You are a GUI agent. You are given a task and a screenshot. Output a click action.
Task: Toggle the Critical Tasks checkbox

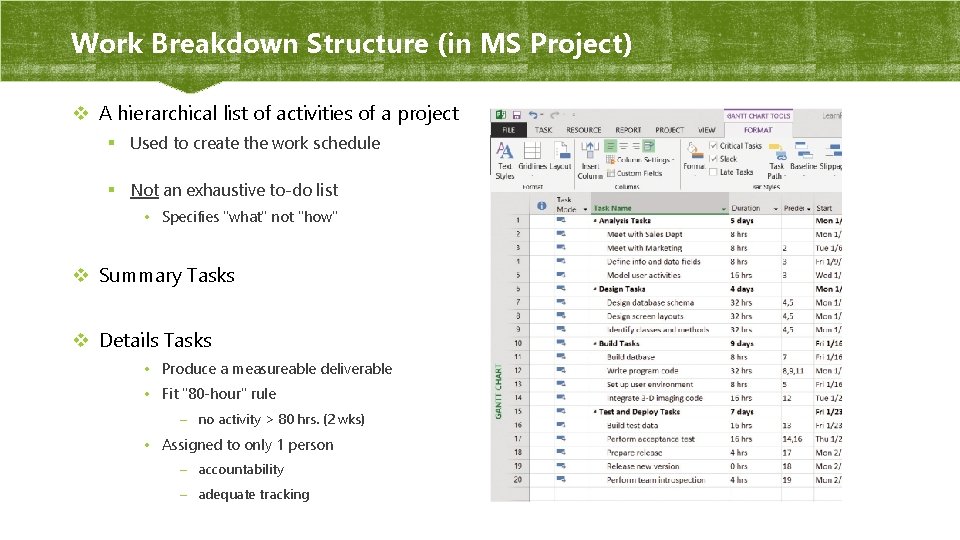pos(713,146)
